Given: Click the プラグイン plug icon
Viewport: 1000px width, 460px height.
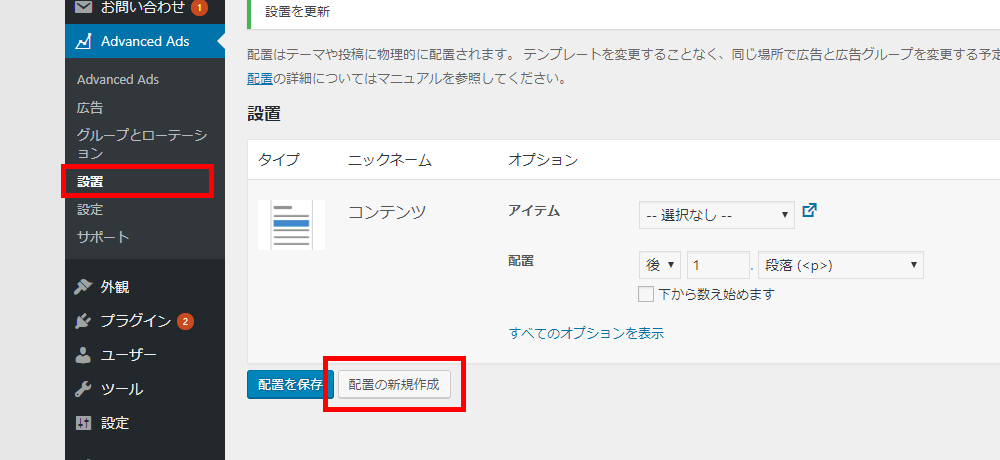Looking at the screenshot, I should [x=84, y=321].
